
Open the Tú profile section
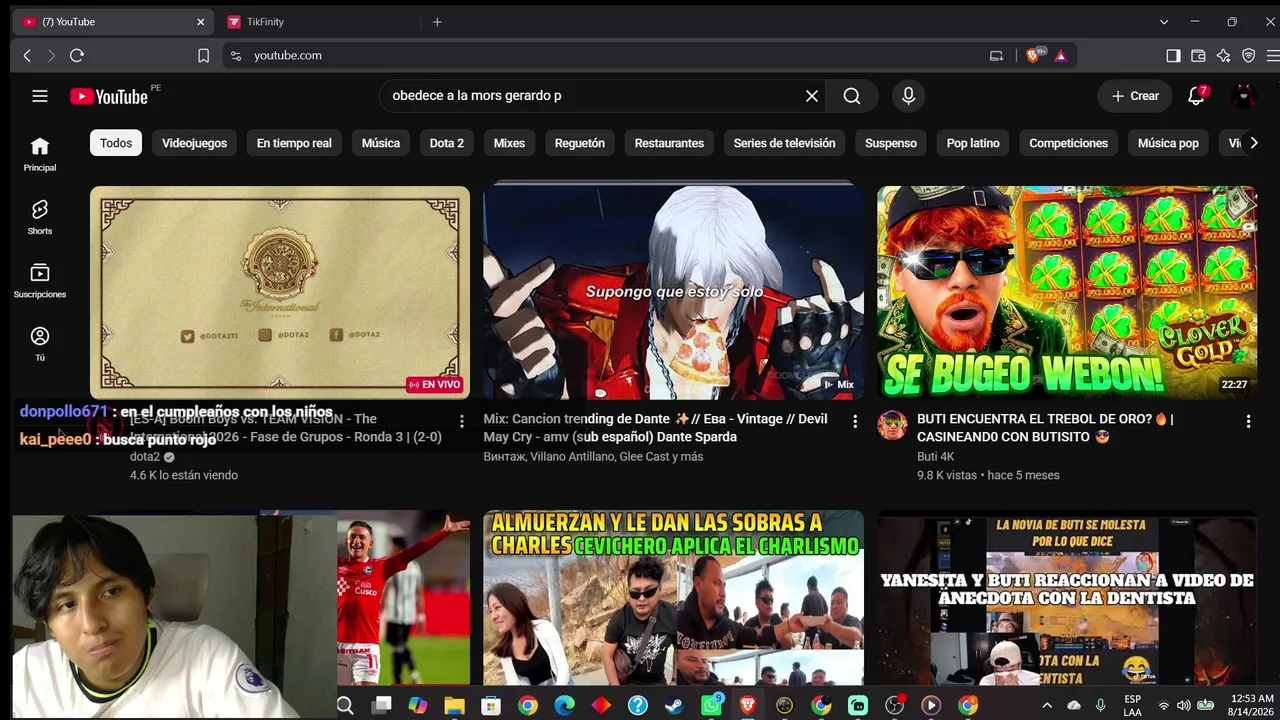40,344
